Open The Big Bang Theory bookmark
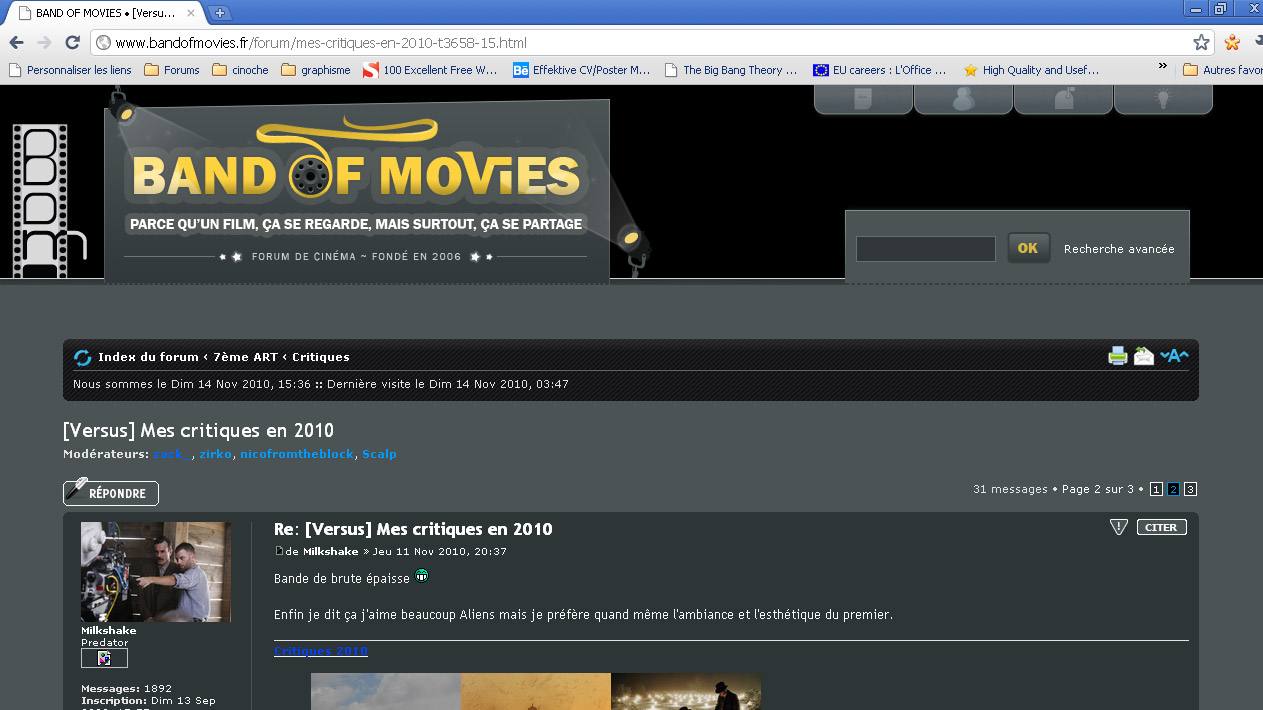The height and width of the screenshot is (710, 1263). click(730, 70)
